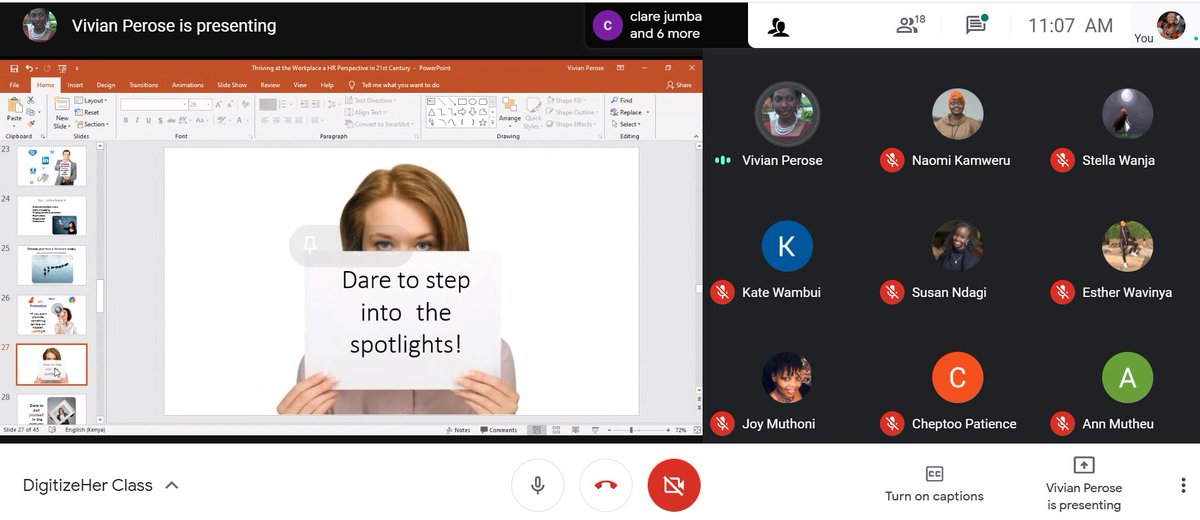Open the Layout dropdown in Slides group
The width and height of the screenshot is (1200, 520).
pos(93,100)
